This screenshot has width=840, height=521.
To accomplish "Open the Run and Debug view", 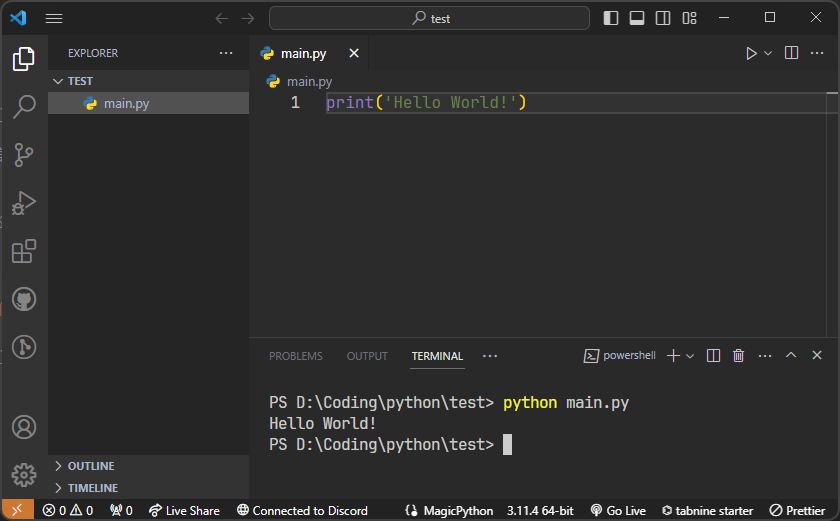I will point(24,203).
